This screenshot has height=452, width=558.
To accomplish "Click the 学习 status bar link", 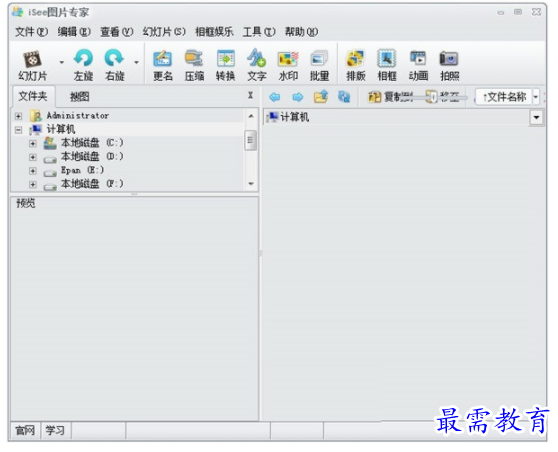I will [55, 431].
